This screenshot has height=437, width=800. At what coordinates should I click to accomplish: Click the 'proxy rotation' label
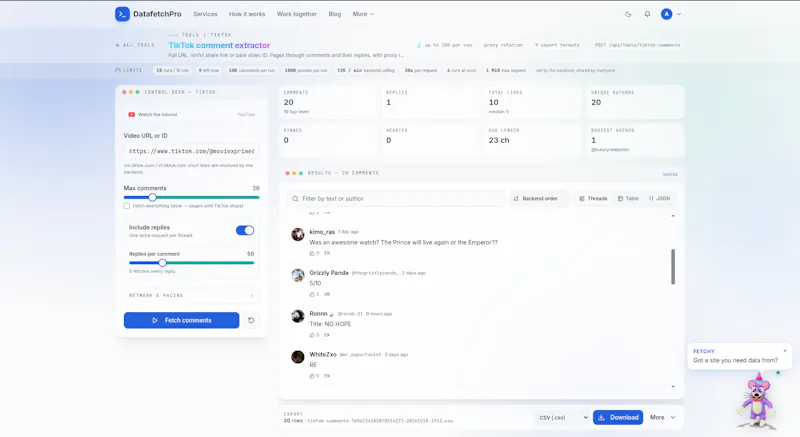click(x=503, y=45)
